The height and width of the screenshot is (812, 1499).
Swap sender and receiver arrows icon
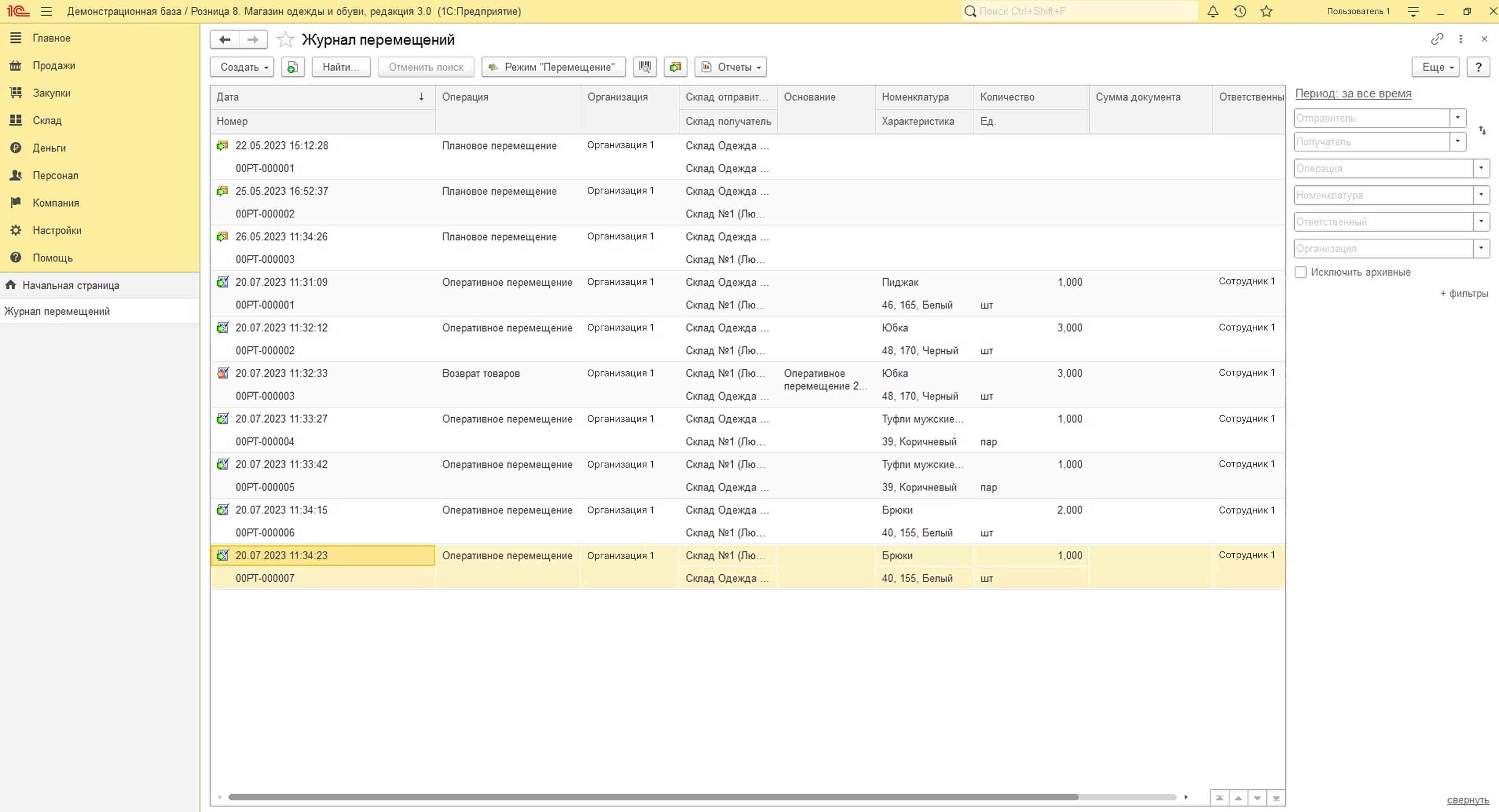coord(1482,130)
